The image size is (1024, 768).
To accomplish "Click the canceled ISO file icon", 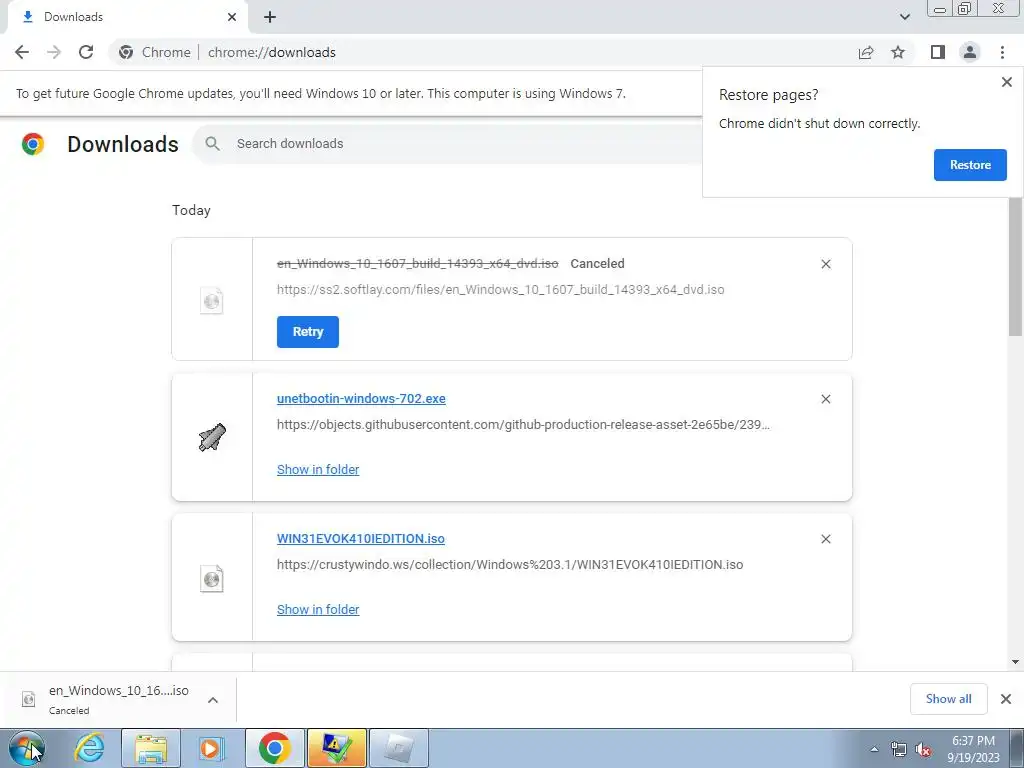I will (212, 300).
